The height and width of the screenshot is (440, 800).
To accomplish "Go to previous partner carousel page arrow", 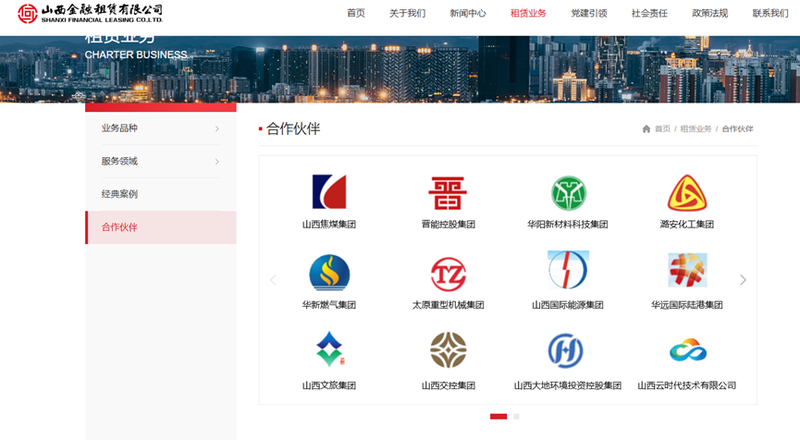I will pos(273,280).
